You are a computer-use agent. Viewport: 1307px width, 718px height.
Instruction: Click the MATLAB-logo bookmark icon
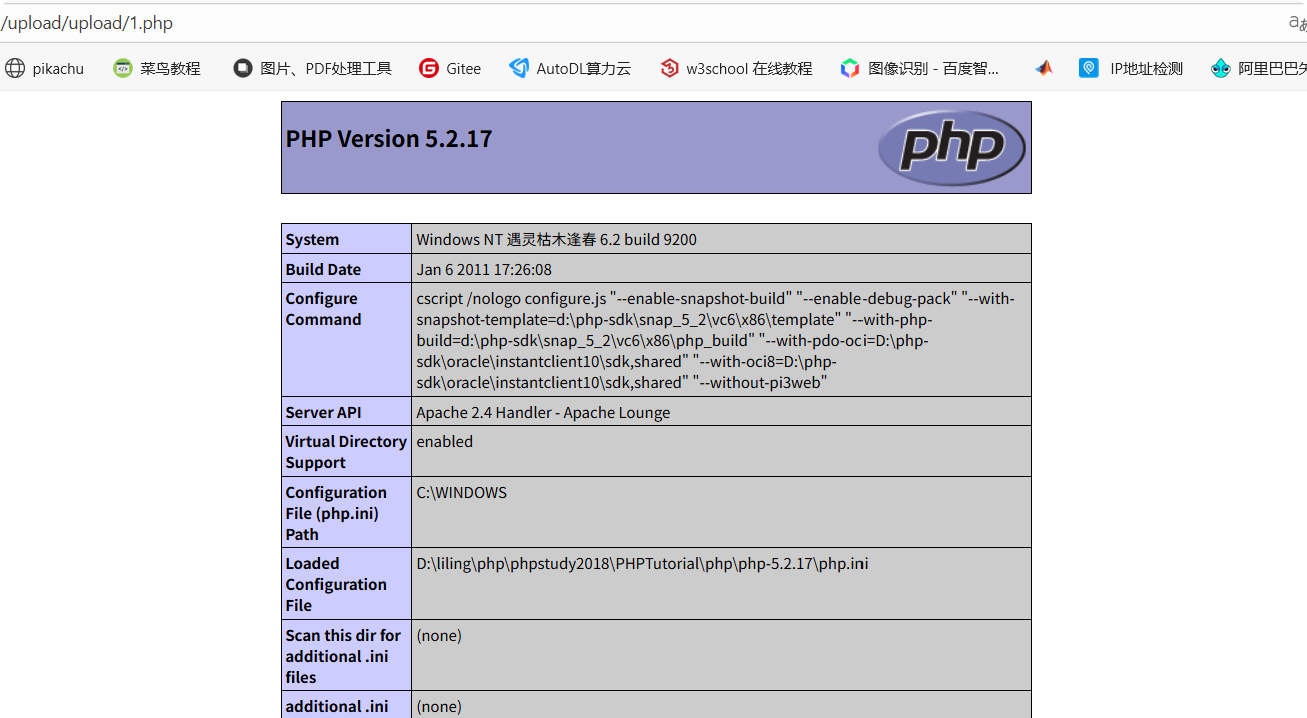pos(1044,68)
